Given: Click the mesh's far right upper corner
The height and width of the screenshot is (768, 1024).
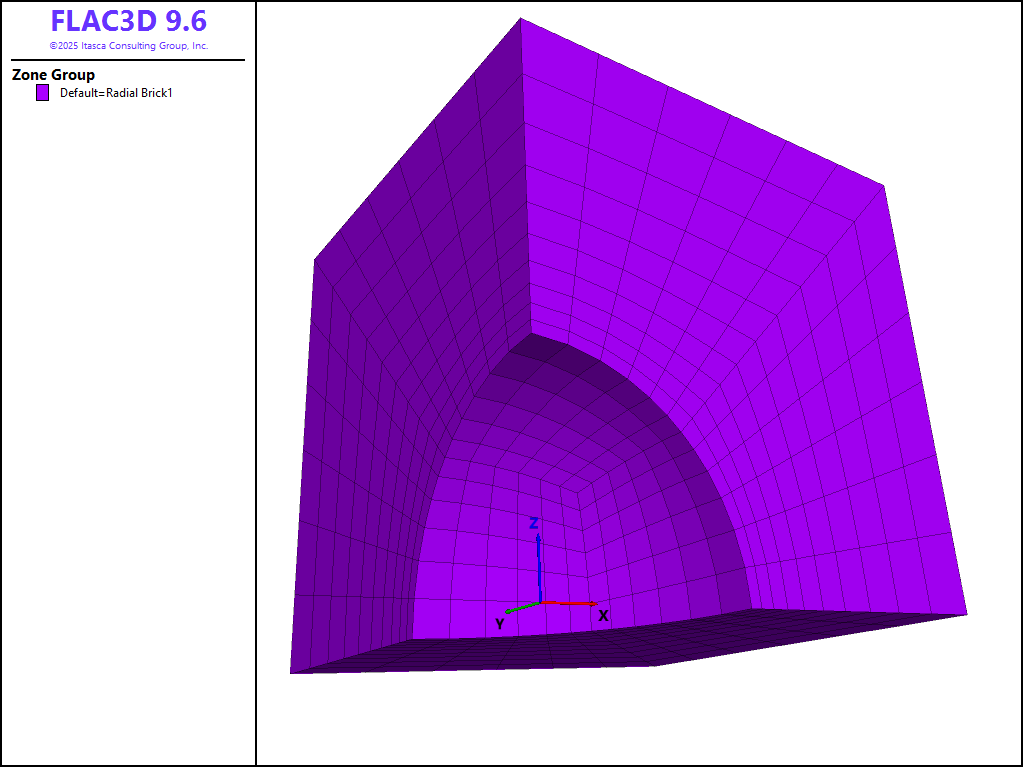Looking at the screenshot, I should 884,185.
